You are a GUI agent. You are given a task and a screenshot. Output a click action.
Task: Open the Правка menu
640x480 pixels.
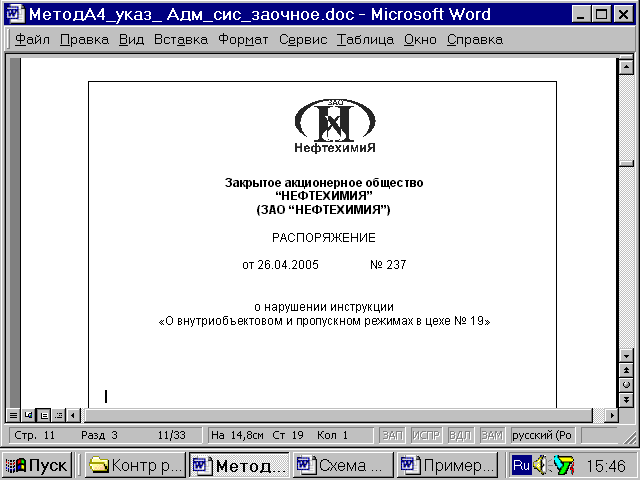pos(84,40)
